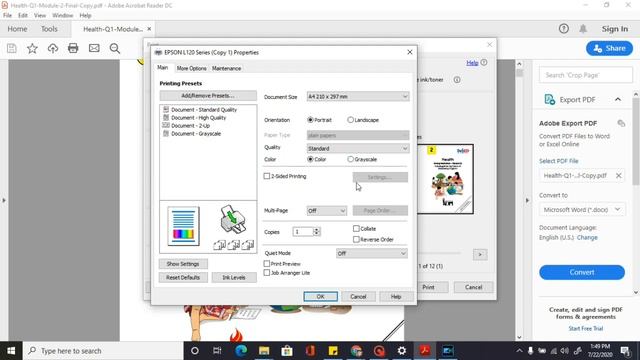Click the Save file icon in Acrobat toolbar
Image resolution: width=640 pixels, height=360 pixels.
pyautogui.click(x=12, y=48)
